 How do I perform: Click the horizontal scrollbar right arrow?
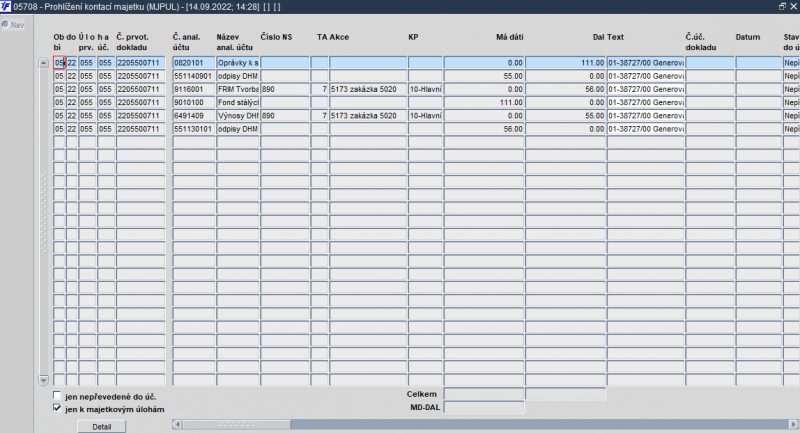click(x=793, y=424)
